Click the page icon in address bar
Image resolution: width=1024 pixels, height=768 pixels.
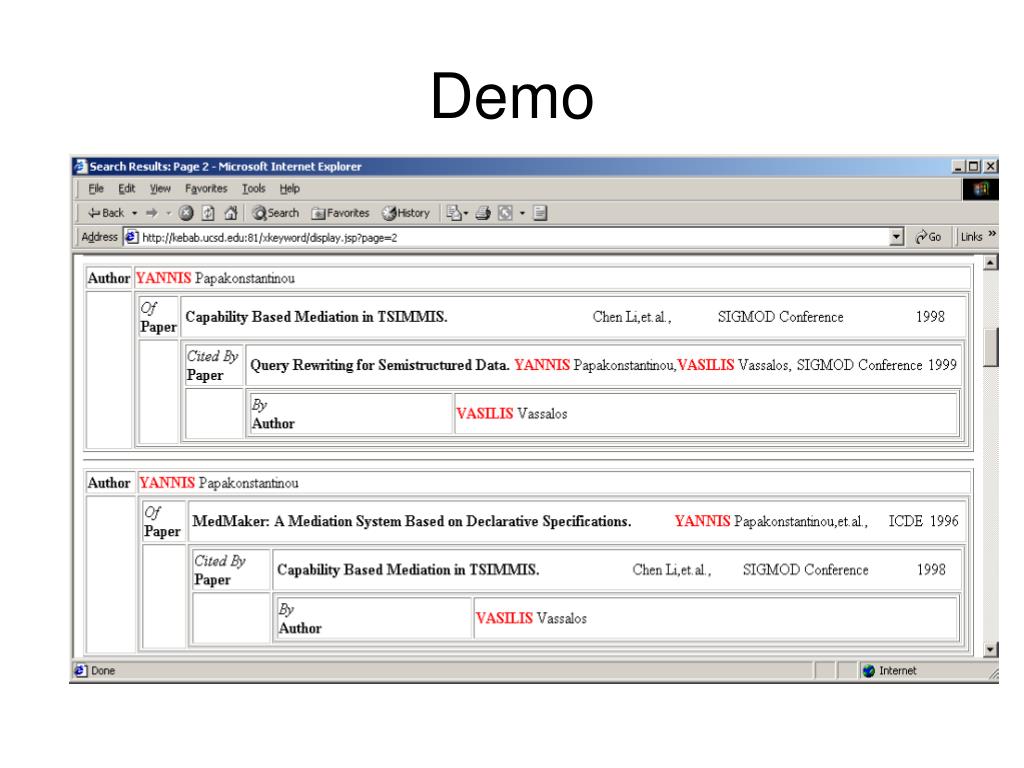[131, 237]
